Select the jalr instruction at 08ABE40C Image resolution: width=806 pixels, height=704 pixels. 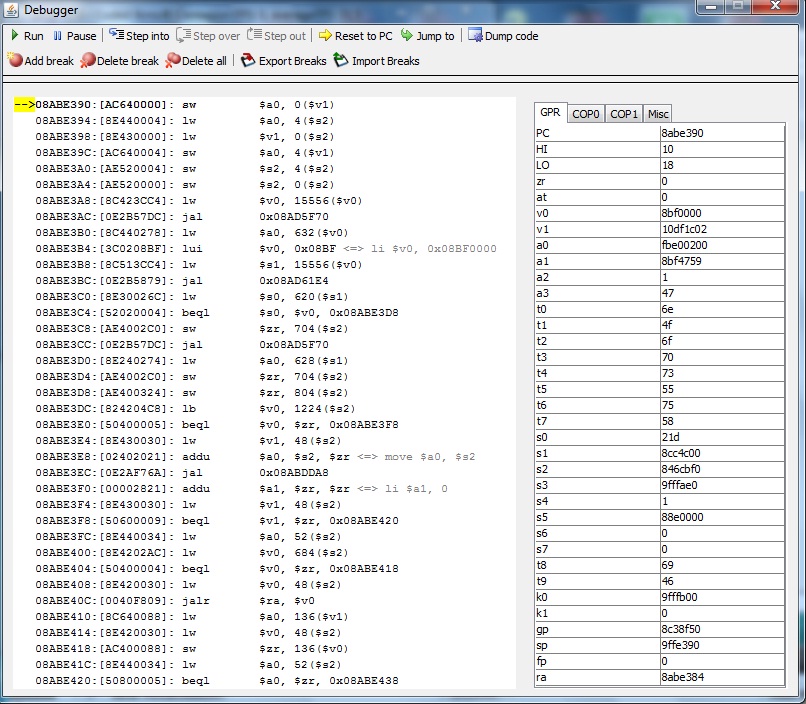pos(200,600)
